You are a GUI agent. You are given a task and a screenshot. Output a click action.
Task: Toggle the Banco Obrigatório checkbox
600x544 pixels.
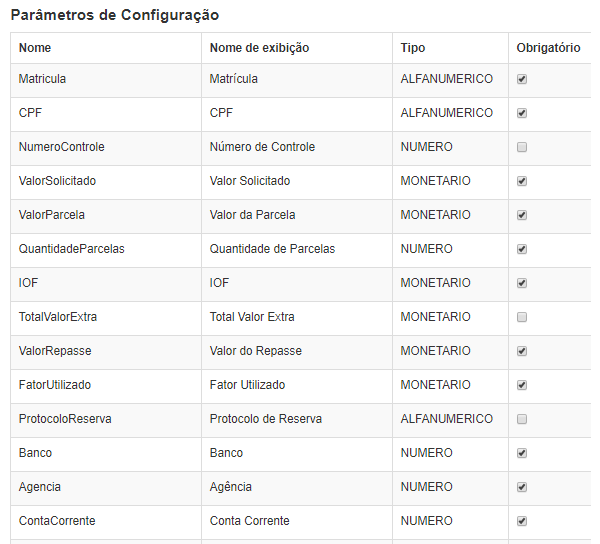pos(522,453)
